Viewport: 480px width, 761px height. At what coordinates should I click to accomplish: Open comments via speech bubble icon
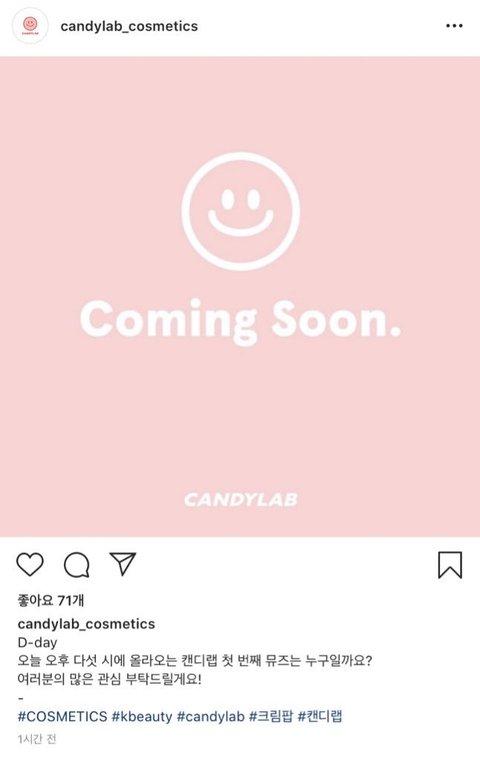tap(77, 564)
